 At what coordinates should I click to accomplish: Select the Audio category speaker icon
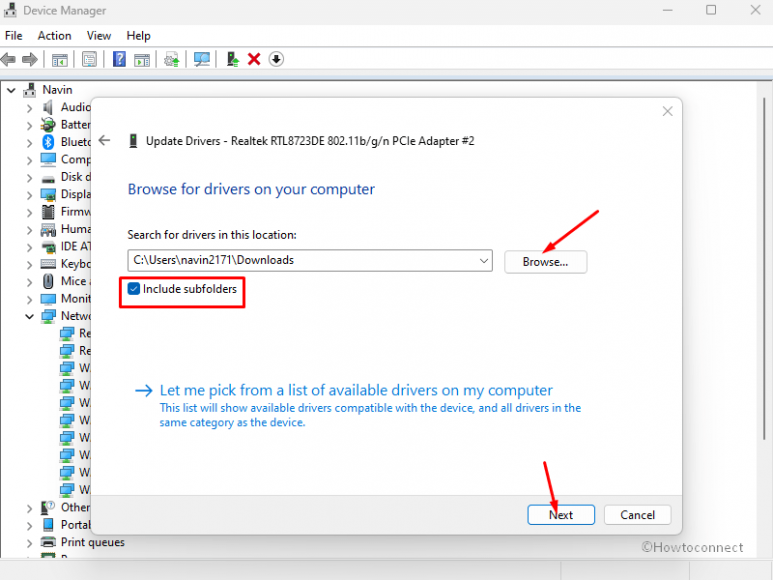coord(48,107)
